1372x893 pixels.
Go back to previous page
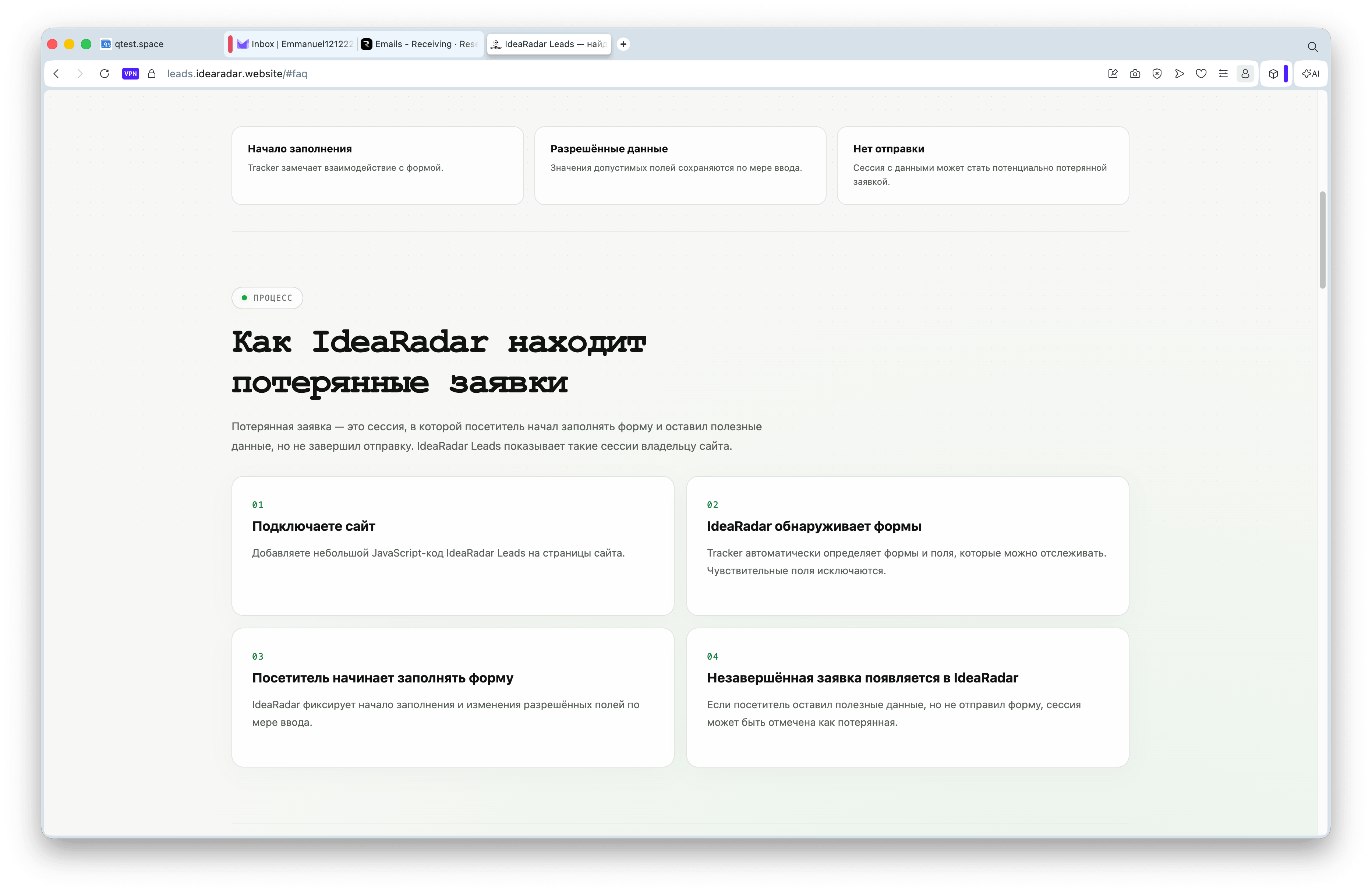pos(56,74)
